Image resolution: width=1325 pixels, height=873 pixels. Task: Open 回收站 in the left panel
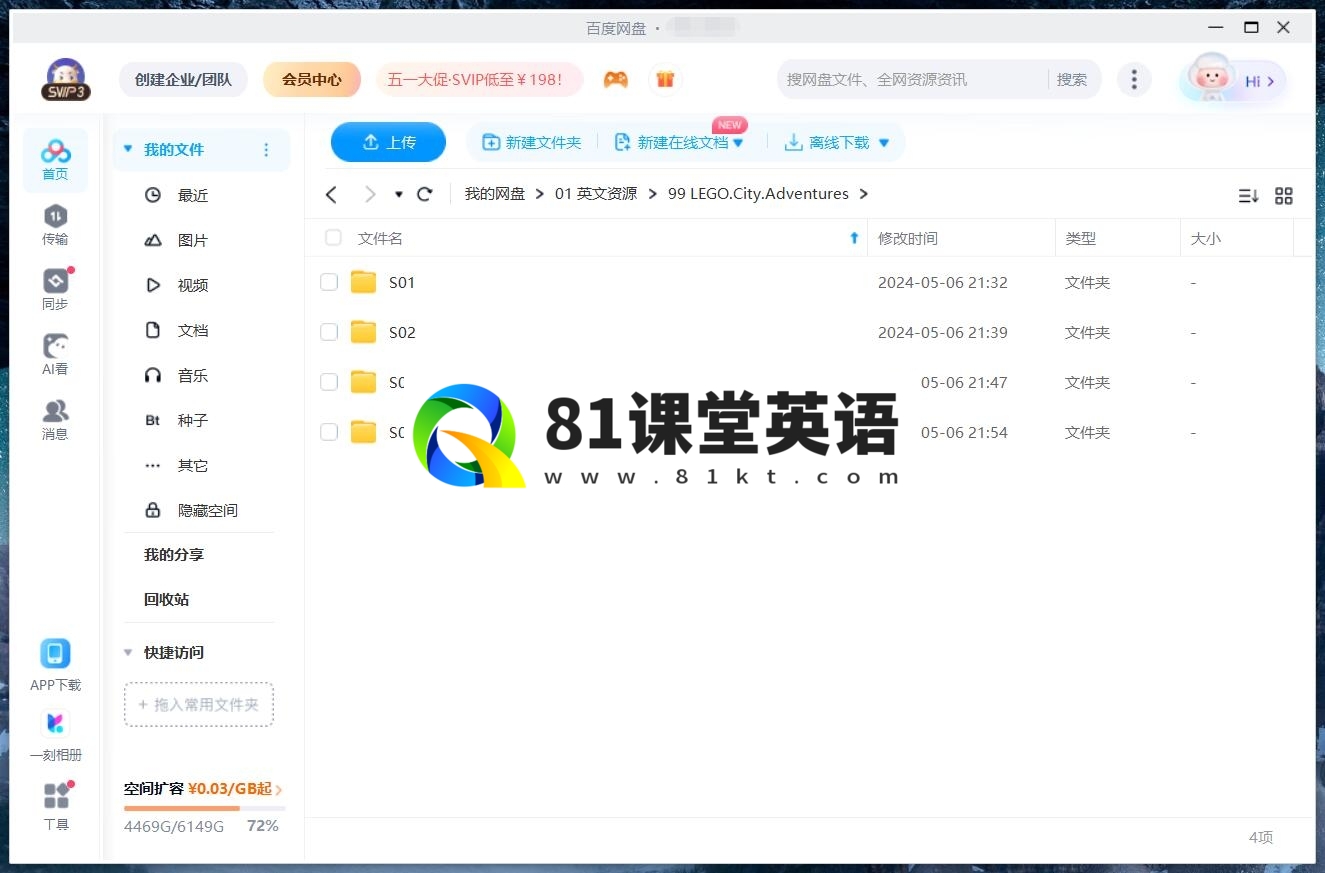(x=166, y=600)
